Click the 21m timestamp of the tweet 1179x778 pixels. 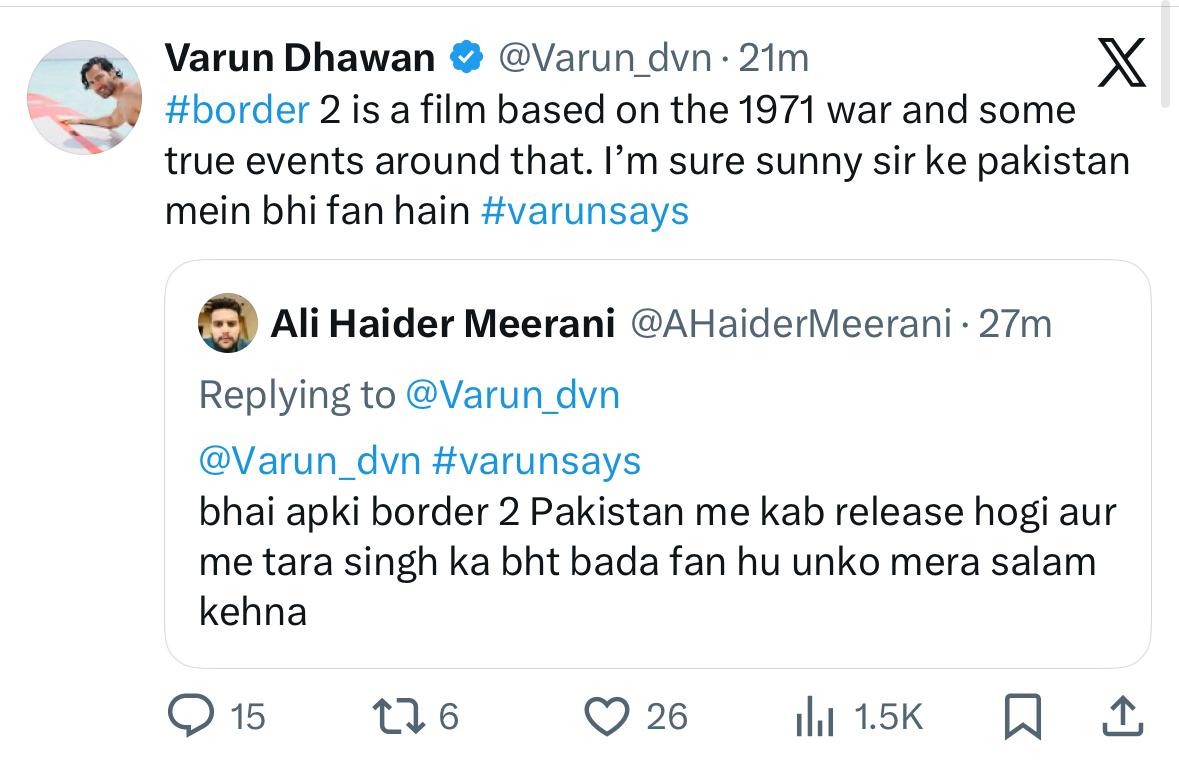(772, 59)
